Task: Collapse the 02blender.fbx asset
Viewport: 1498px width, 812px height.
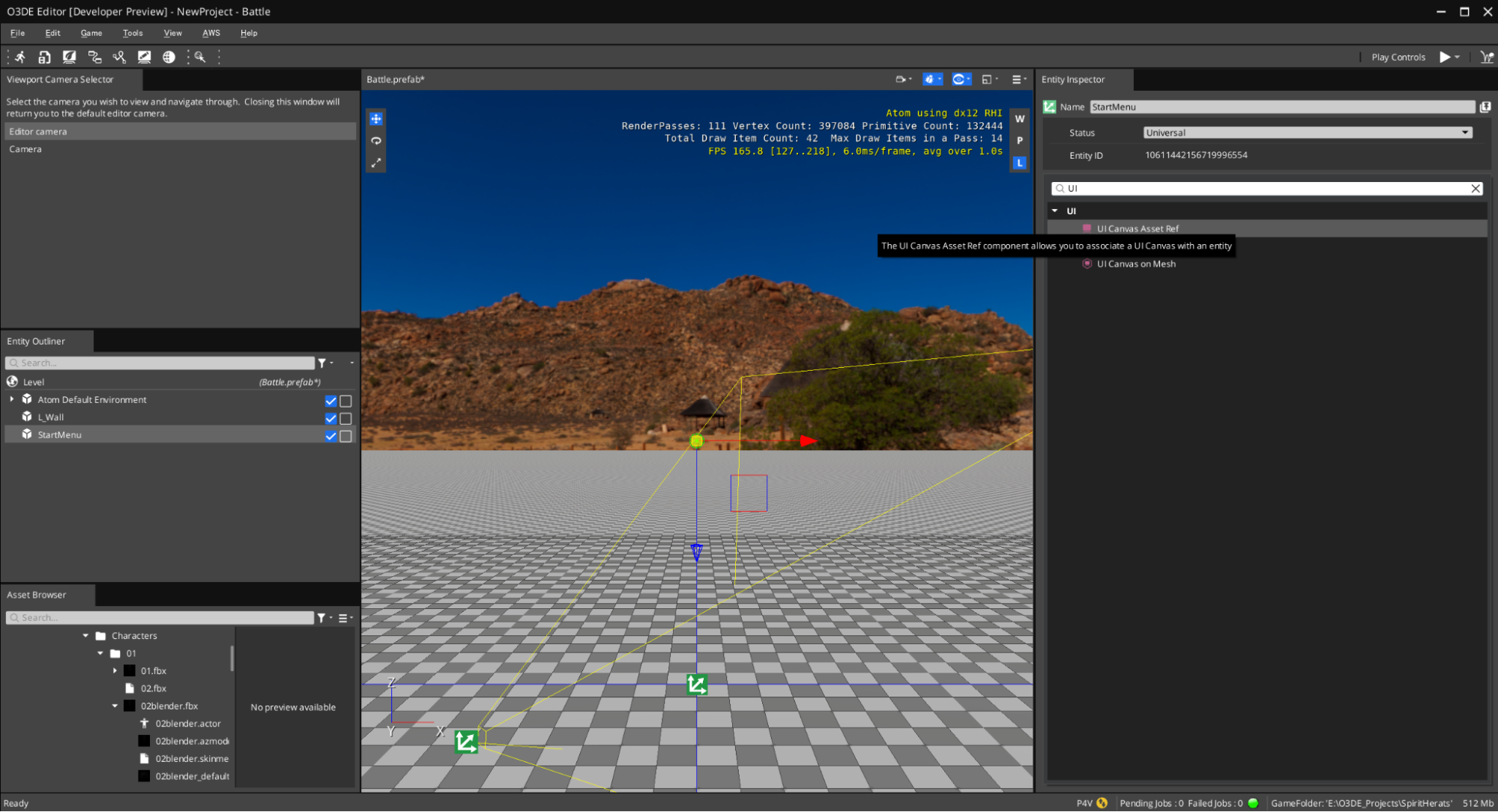Action: tap(115, 706)
